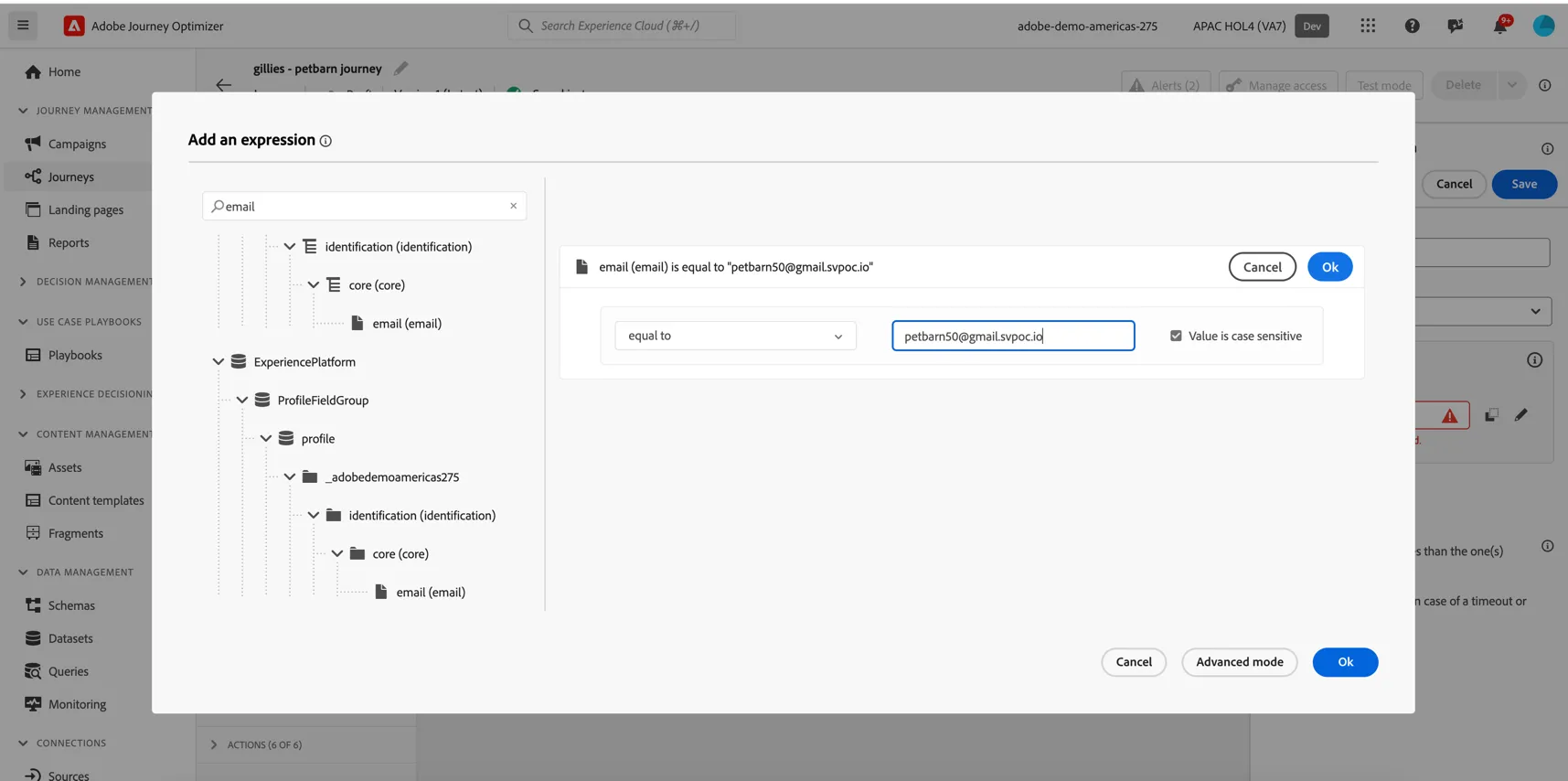Click Save in the right panel
Screen dimensions: 1568x781
[x=1524, y=184]
